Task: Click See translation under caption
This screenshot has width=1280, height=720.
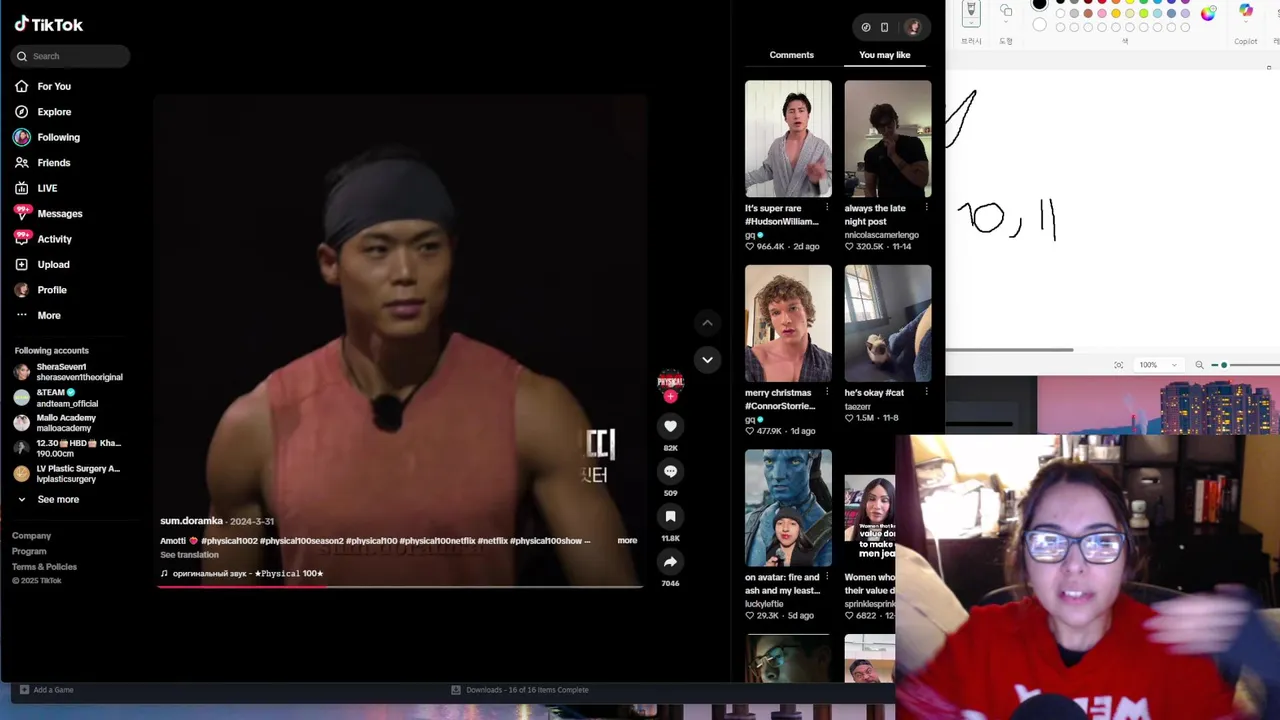Action: tap(189, 555)
